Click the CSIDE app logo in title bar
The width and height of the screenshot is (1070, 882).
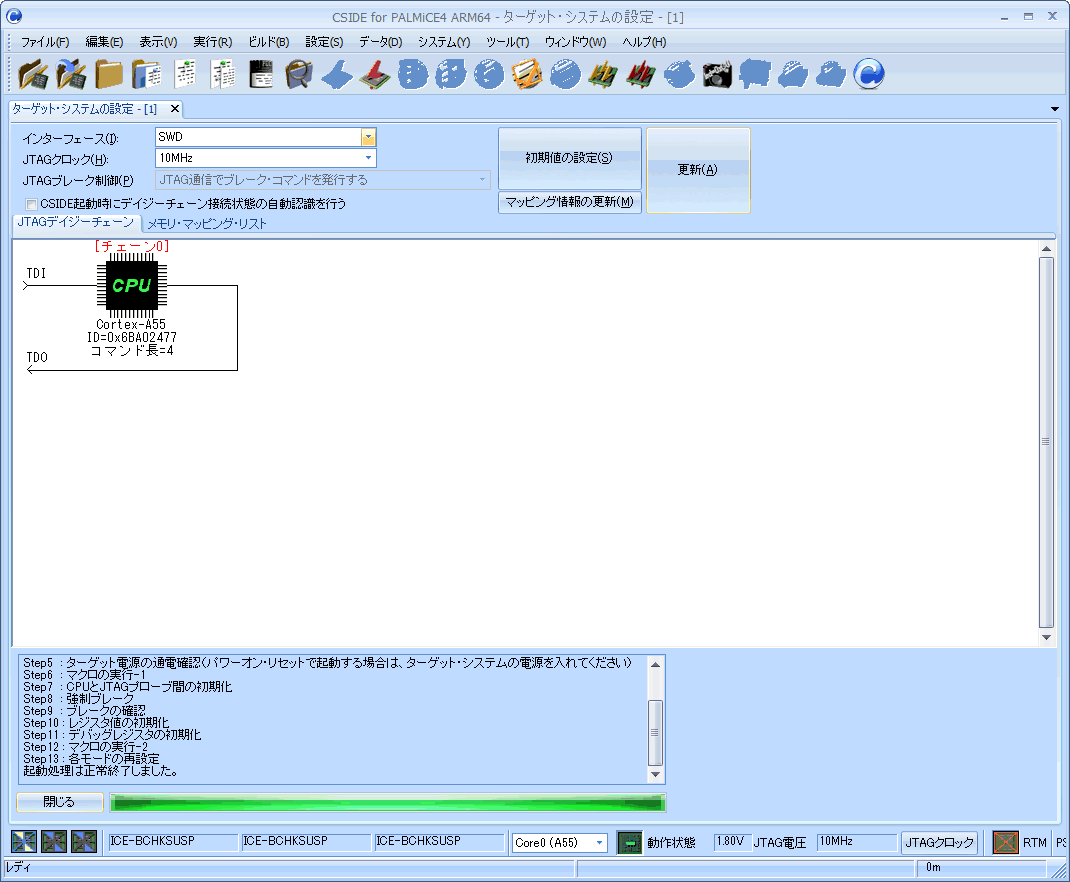[14, 15]
